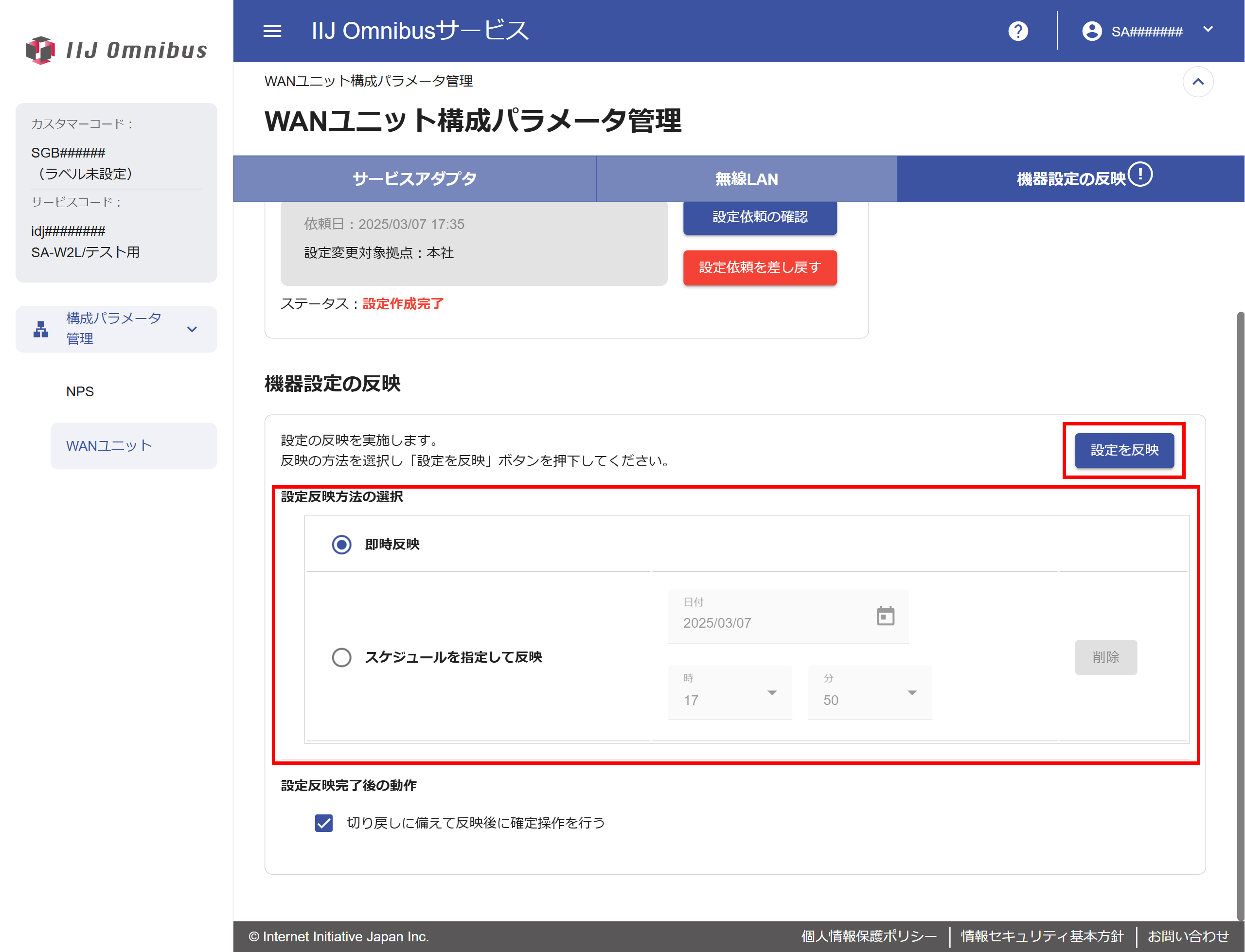Viewport: 1245px width, 952px height.
Task: Click the WANユニット構成パラメータ管理 breadcrumb
Action: (368, 82)
